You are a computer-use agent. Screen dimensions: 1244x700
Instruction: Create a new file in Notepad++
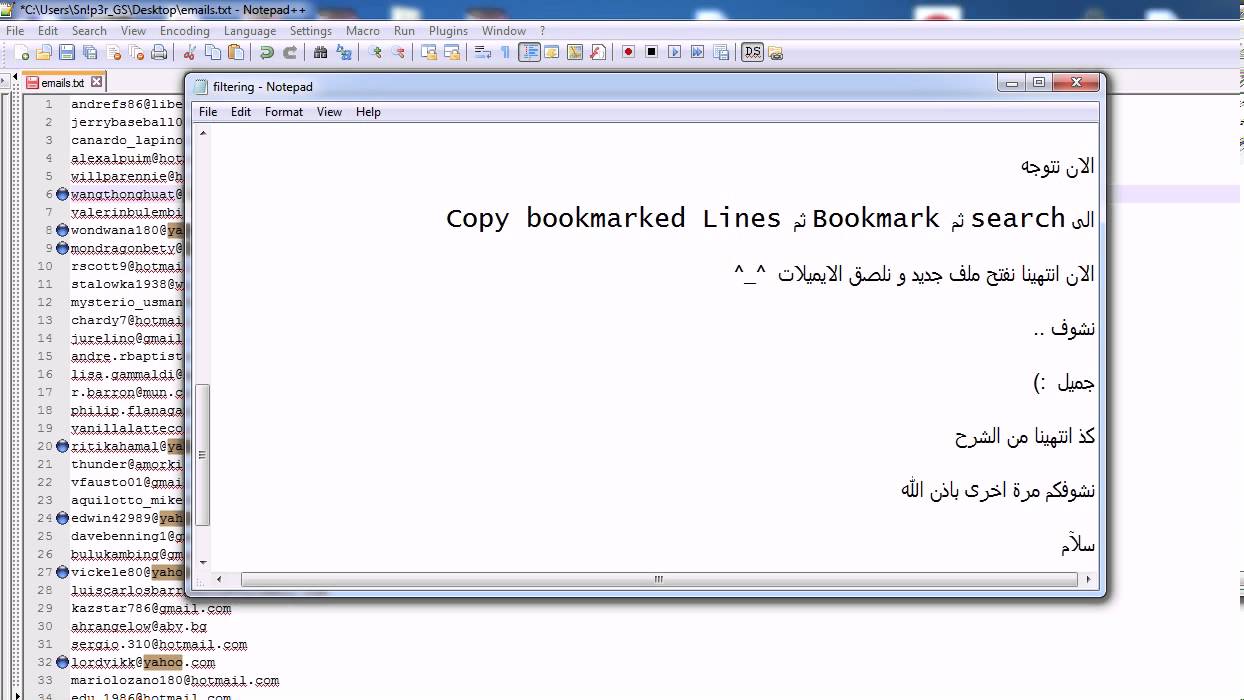(x=21, y=52)
